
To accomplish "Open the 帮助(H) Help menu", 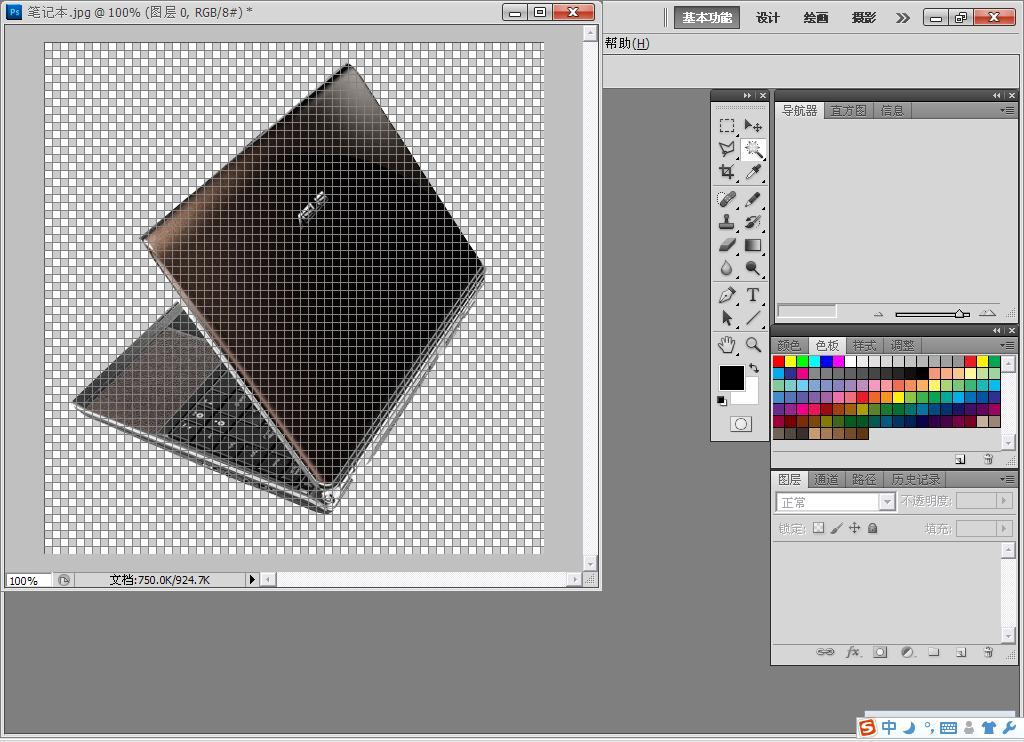I will point(627,43).
